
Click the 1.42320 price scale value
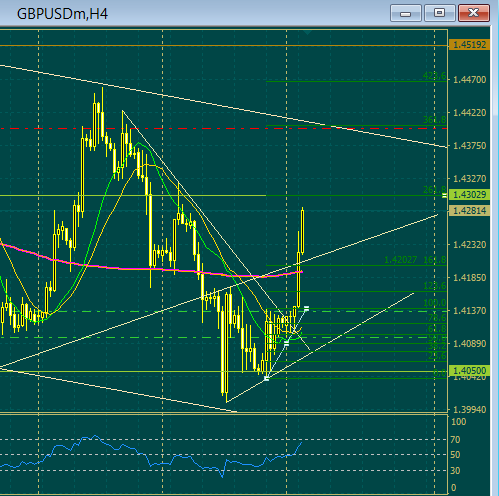[x=469, y=245]
